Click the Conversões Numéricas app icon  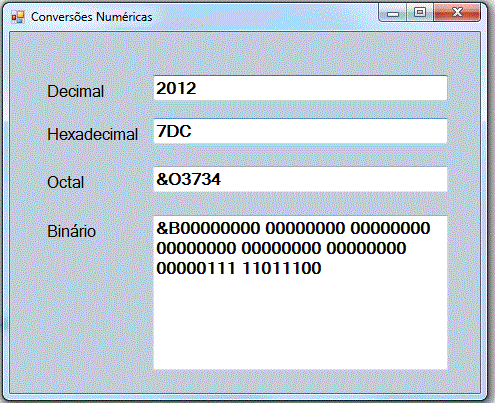pyautogui.click(x=18, y=17)
